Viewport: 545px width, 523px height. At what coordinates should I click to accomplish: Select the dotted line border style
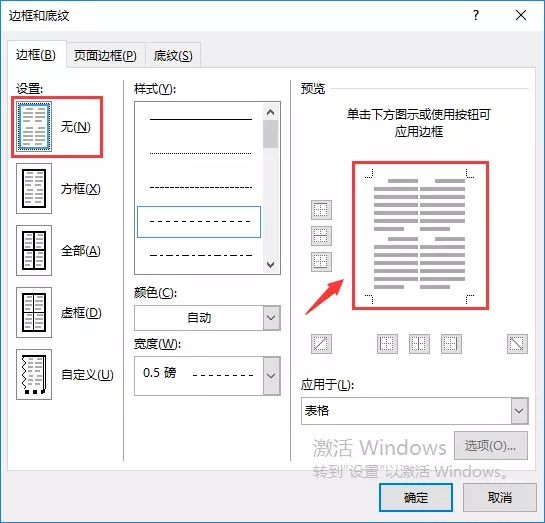[x=201, y=153]
